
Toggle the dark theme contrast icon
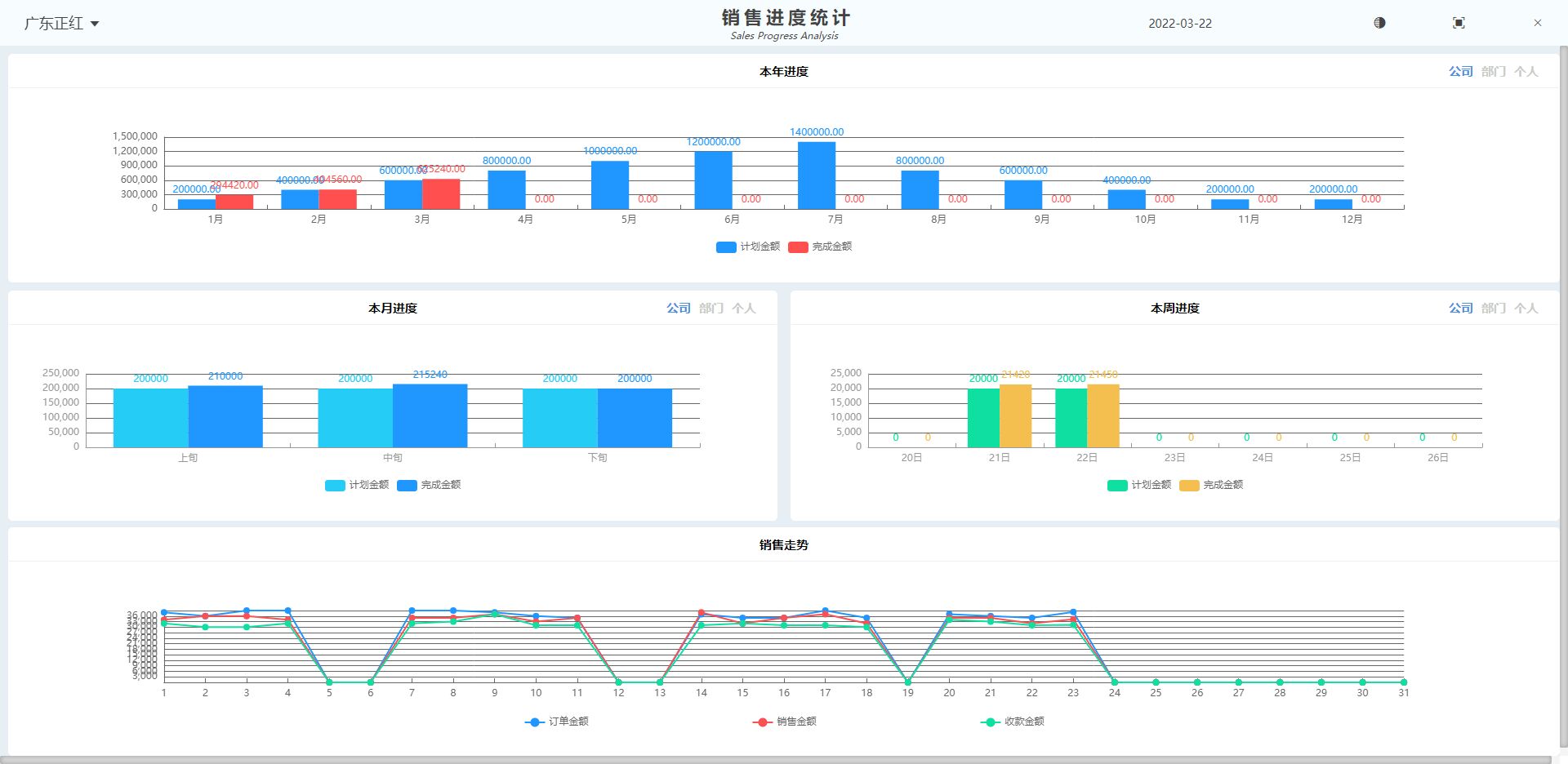click(x=1379, y=23)
